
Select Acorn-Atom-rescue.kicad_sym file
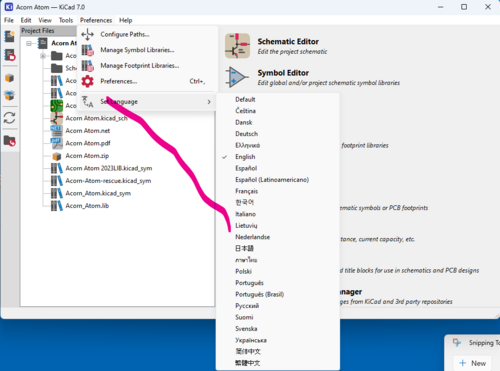pos(108,181)
